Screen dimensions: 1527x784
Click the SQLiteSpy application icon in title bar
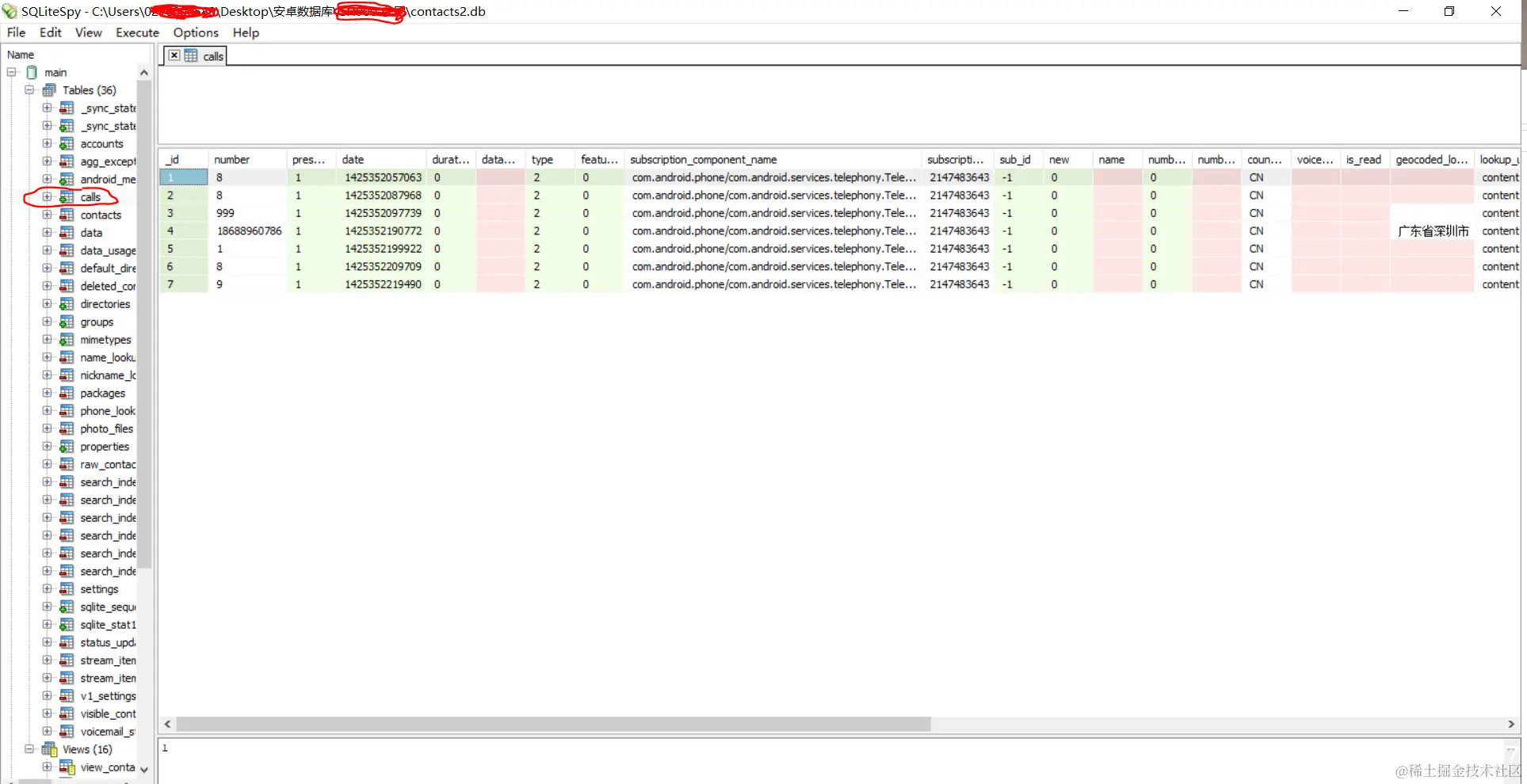click(x=10, y=11)
